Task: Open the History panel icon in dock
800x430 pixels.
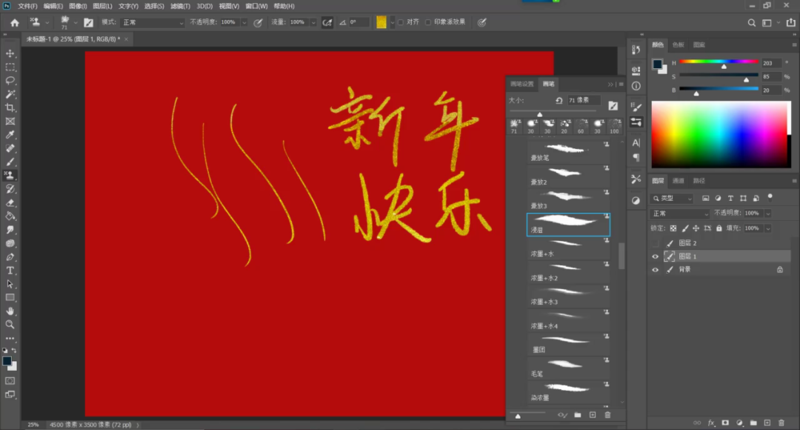Action: coord(636,49)
